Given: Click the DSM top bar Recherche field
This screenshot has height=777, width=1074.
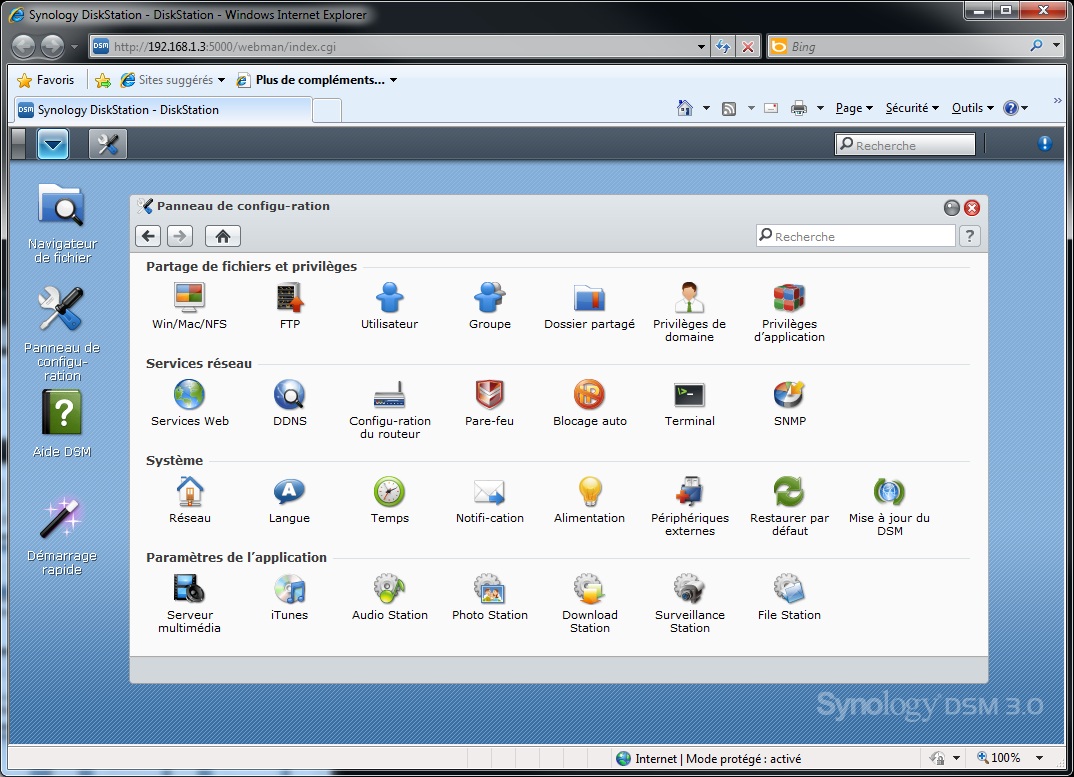Looking at the screenshot, I should click(905, 145).
